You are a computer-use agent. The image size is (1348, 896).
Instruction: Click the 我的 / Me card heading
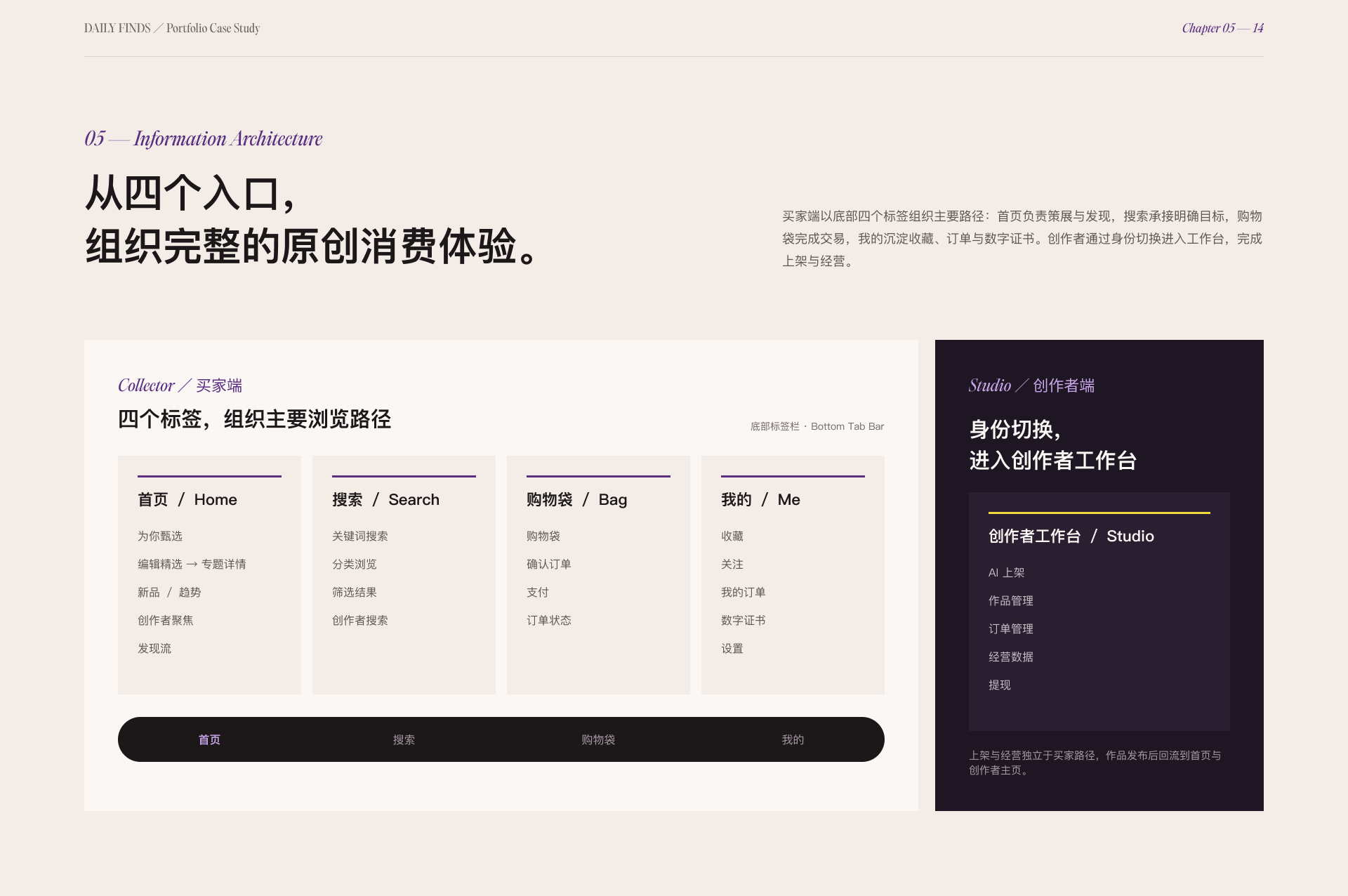click(760, 499)
